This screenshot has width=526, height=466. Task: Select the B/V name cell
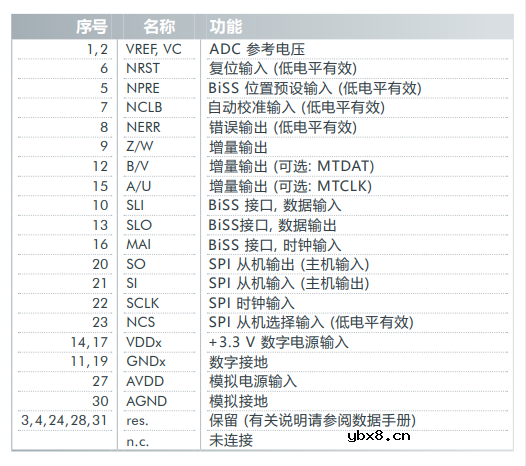(137, 166)
